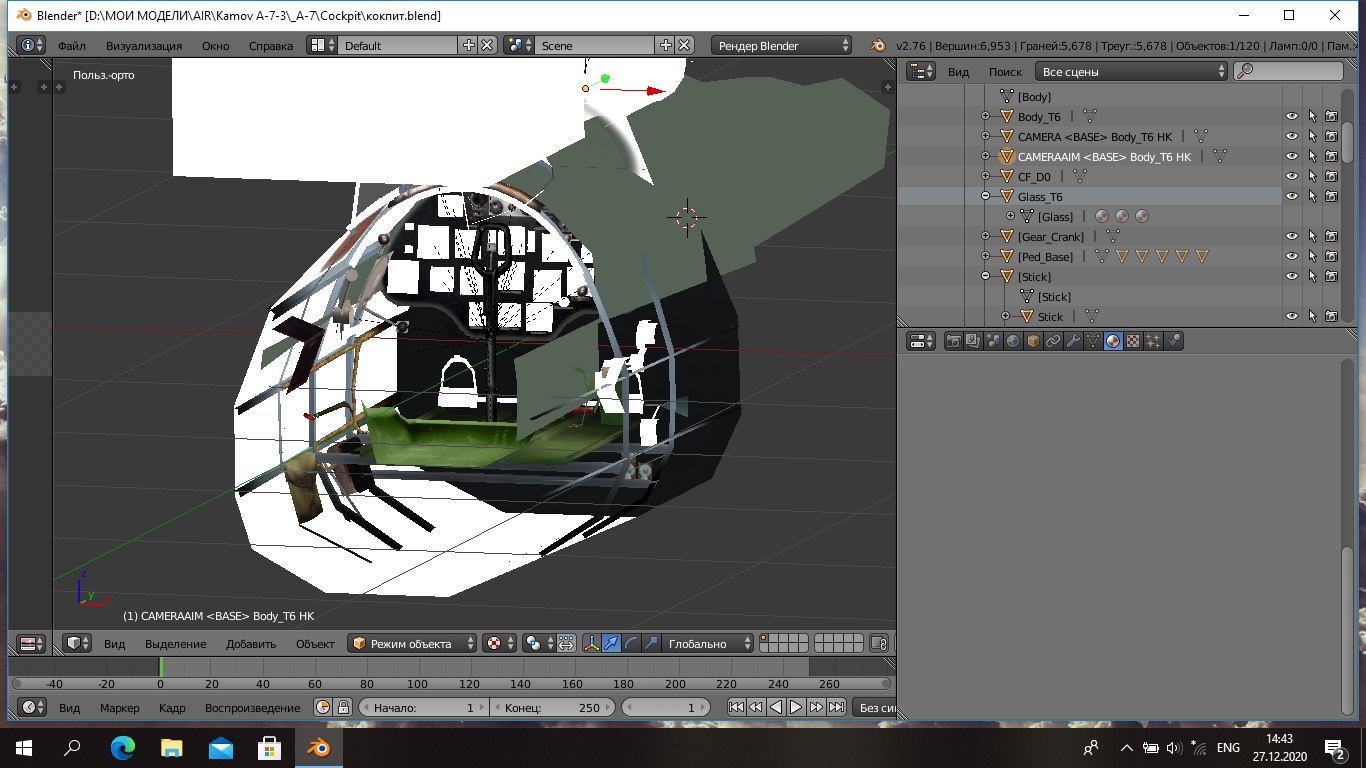This screenshot has height=768, width=1366.
Task: Click the World properties globe icon
Action: pyautogui.click(x=1013, y=341)
